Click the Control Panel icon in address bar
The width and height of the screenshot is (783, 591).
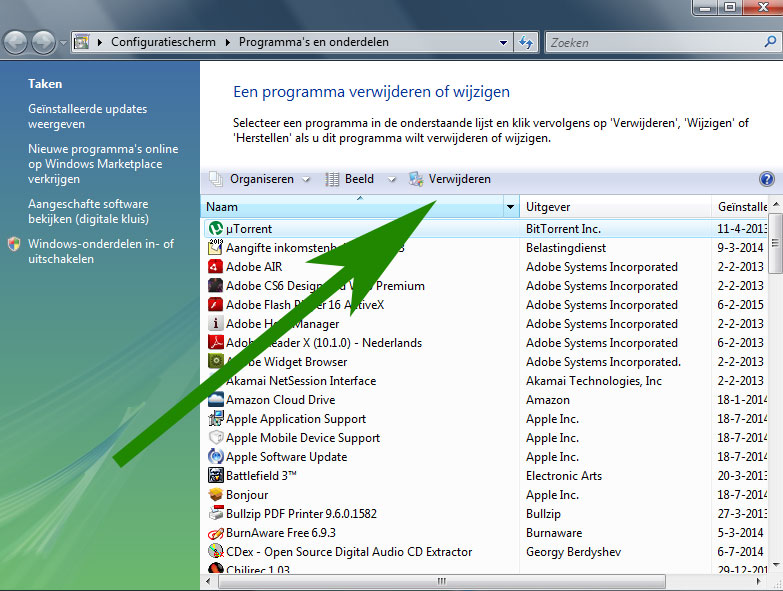82,42
